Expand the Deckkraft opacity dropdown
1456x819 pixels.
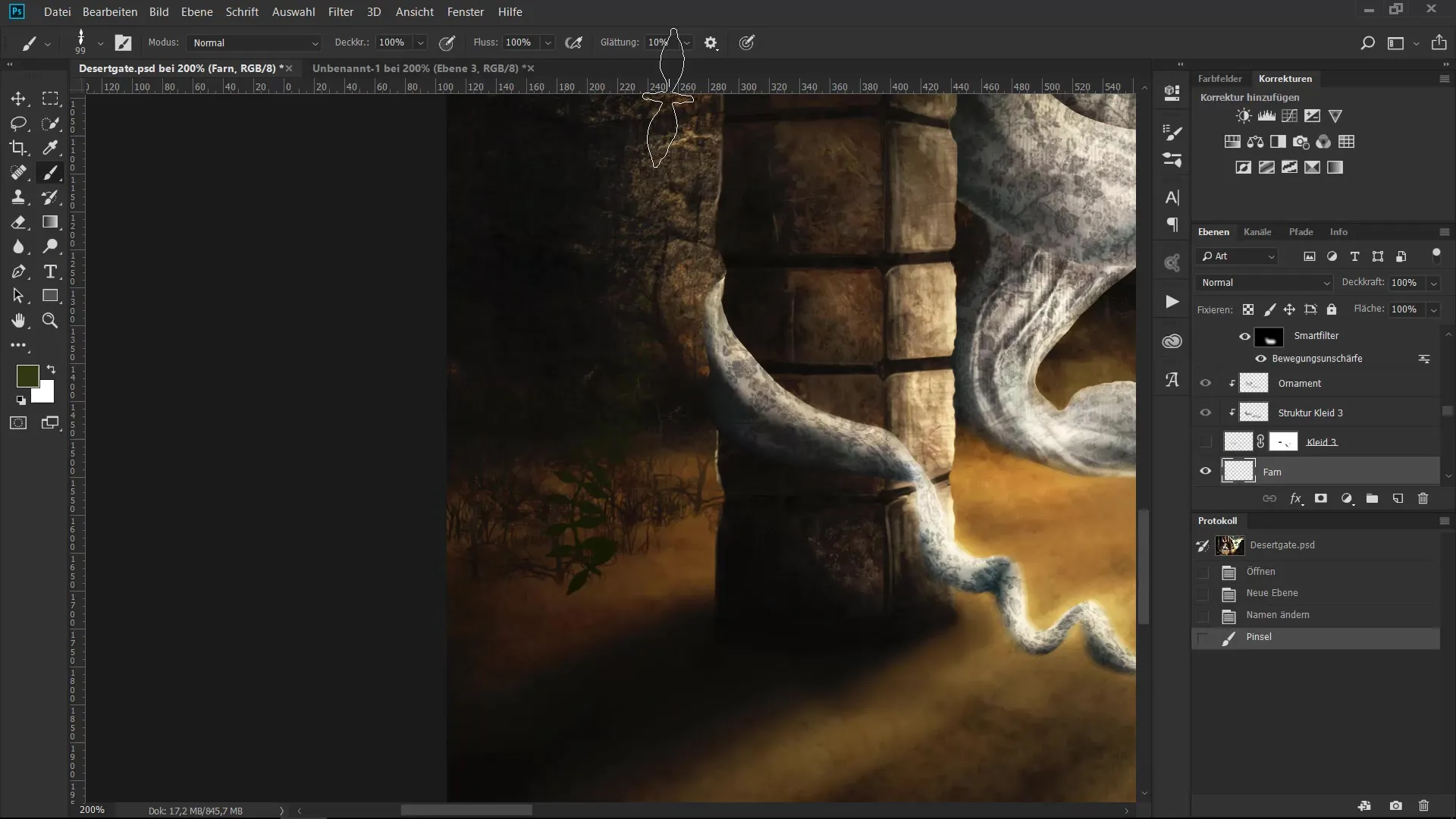(x=1433, y=283)
